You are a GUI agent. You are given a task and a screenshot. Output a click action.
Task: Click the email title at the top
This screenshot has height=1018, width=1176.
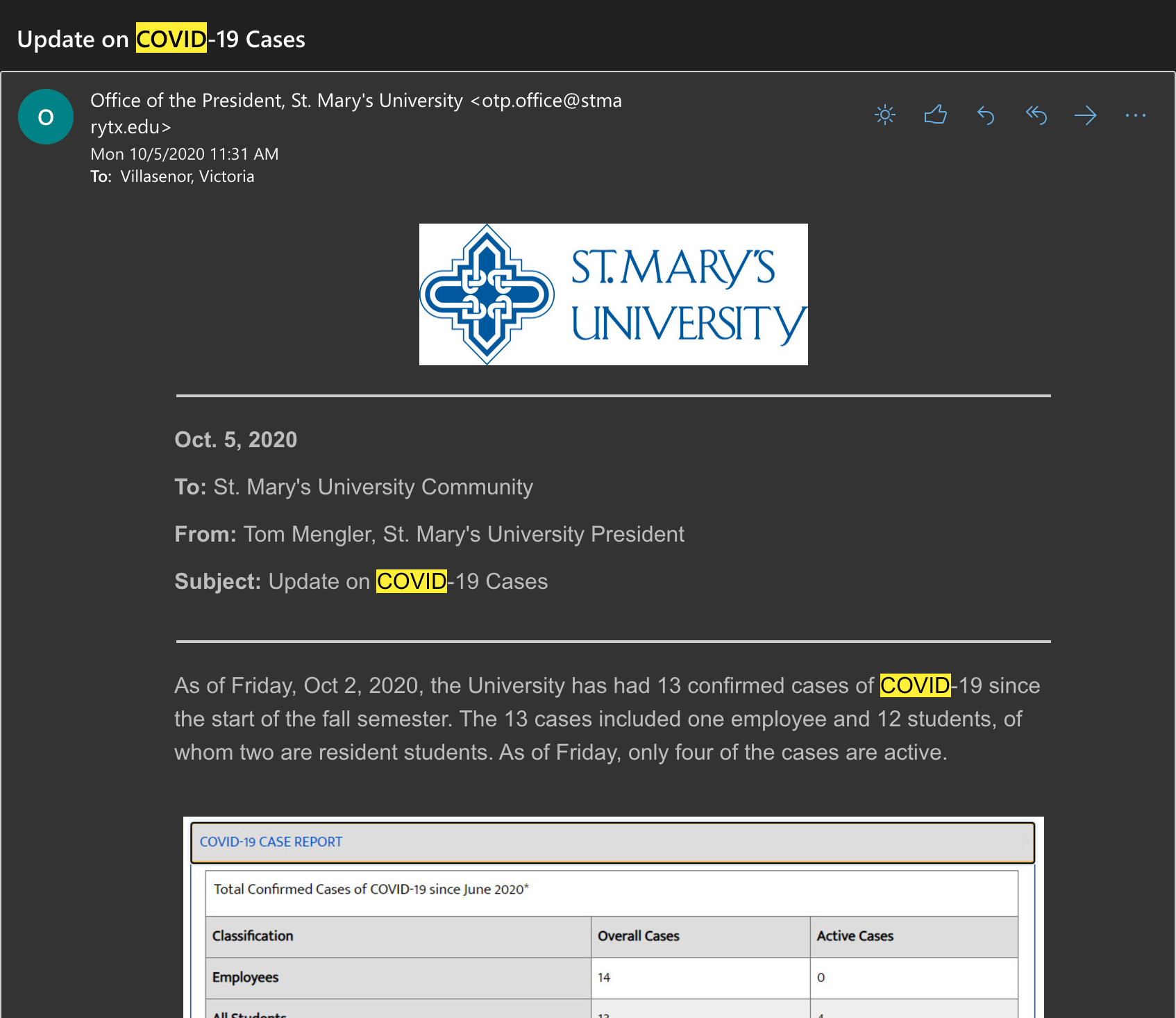[161, 39]
